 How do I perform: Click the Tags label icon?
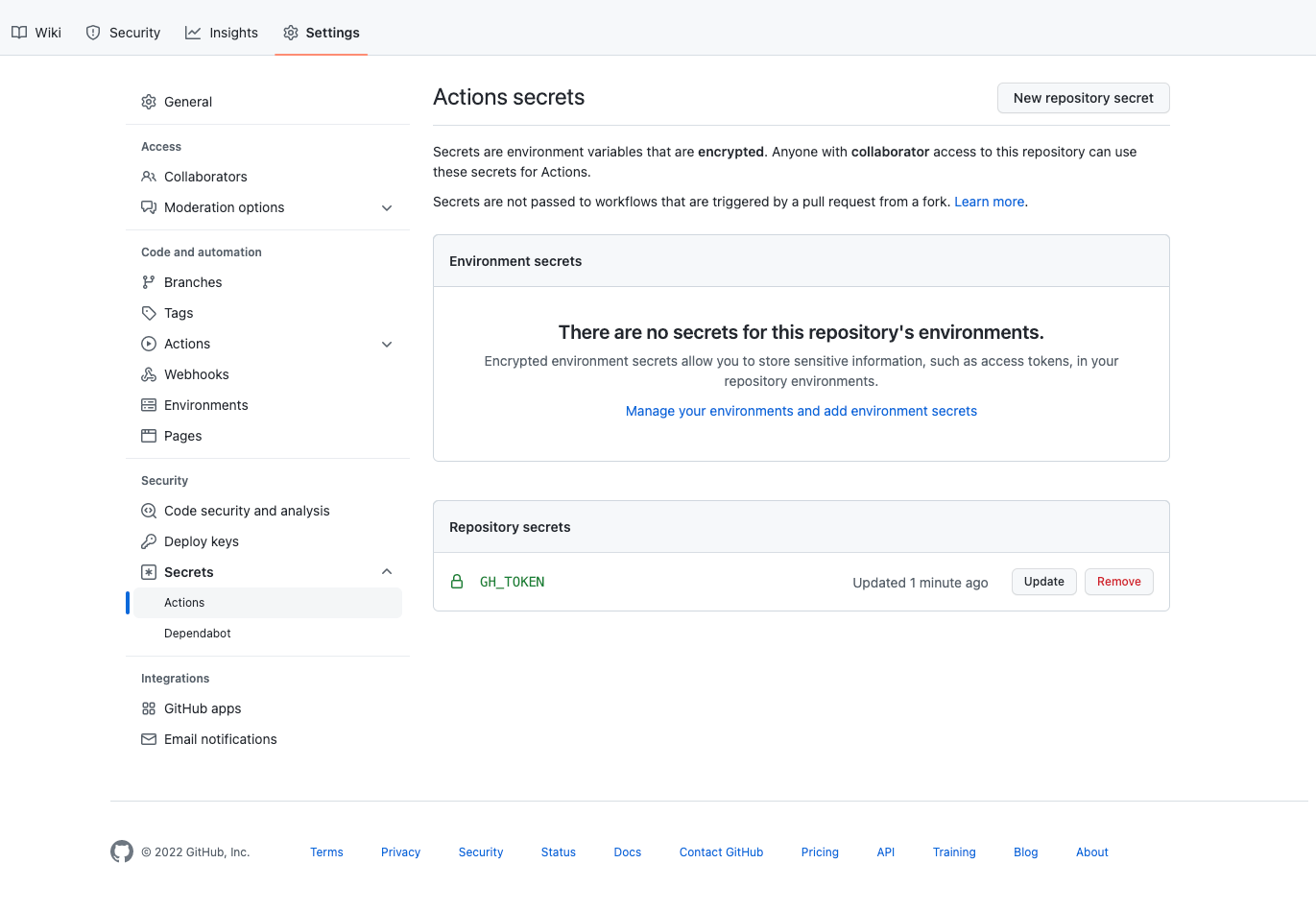149,313
